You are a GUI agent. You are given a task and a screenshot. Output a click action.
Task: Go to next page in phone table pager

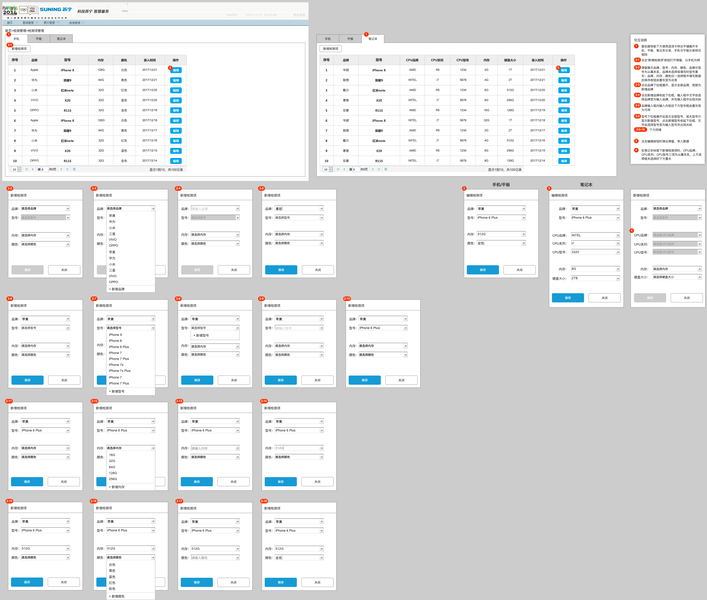(61, 169)
